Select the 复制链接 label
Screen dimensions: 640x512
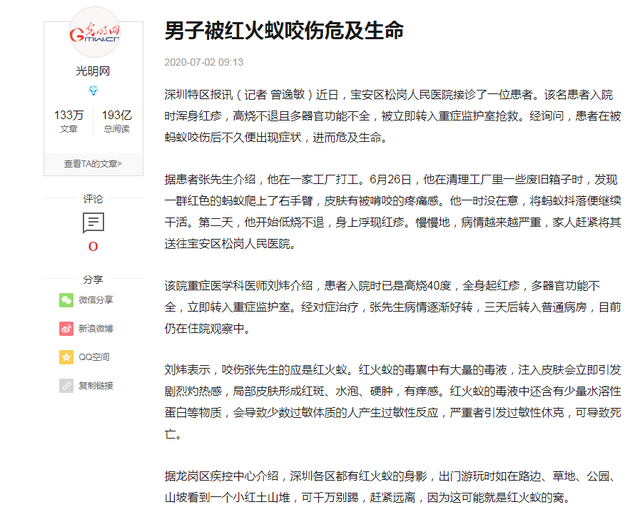click(96, 386)
